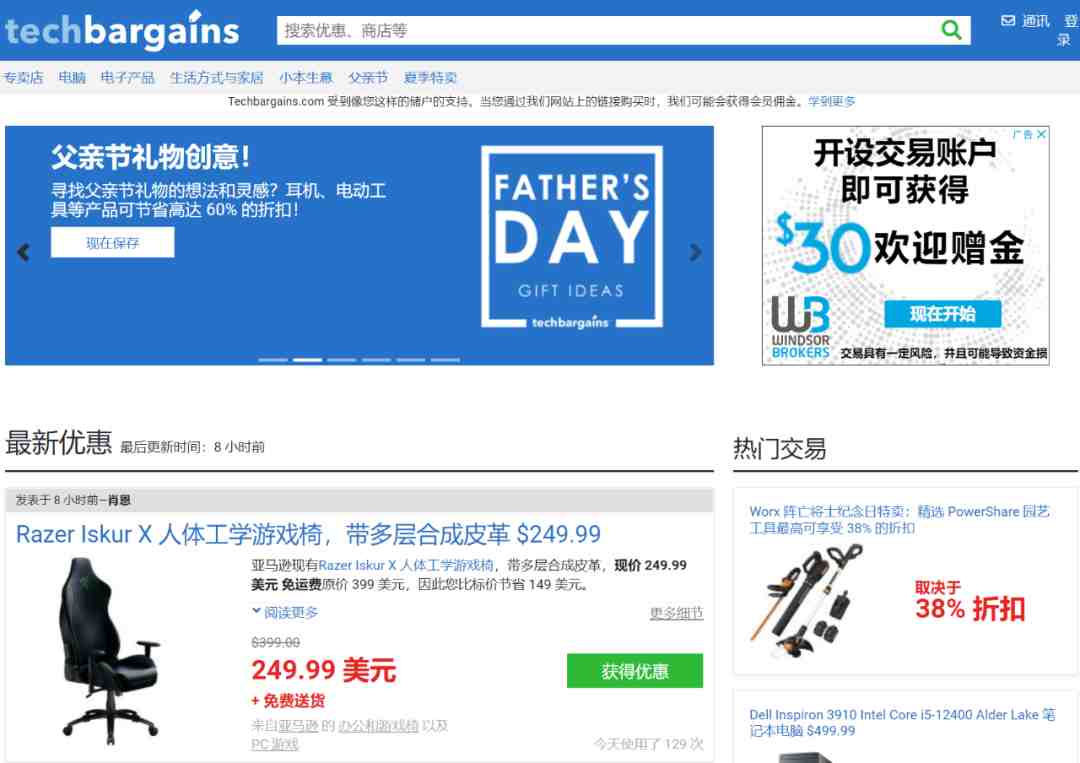The image size is (1080, 763).
Task: Click the techbargains logo
Action: [122, 30]
